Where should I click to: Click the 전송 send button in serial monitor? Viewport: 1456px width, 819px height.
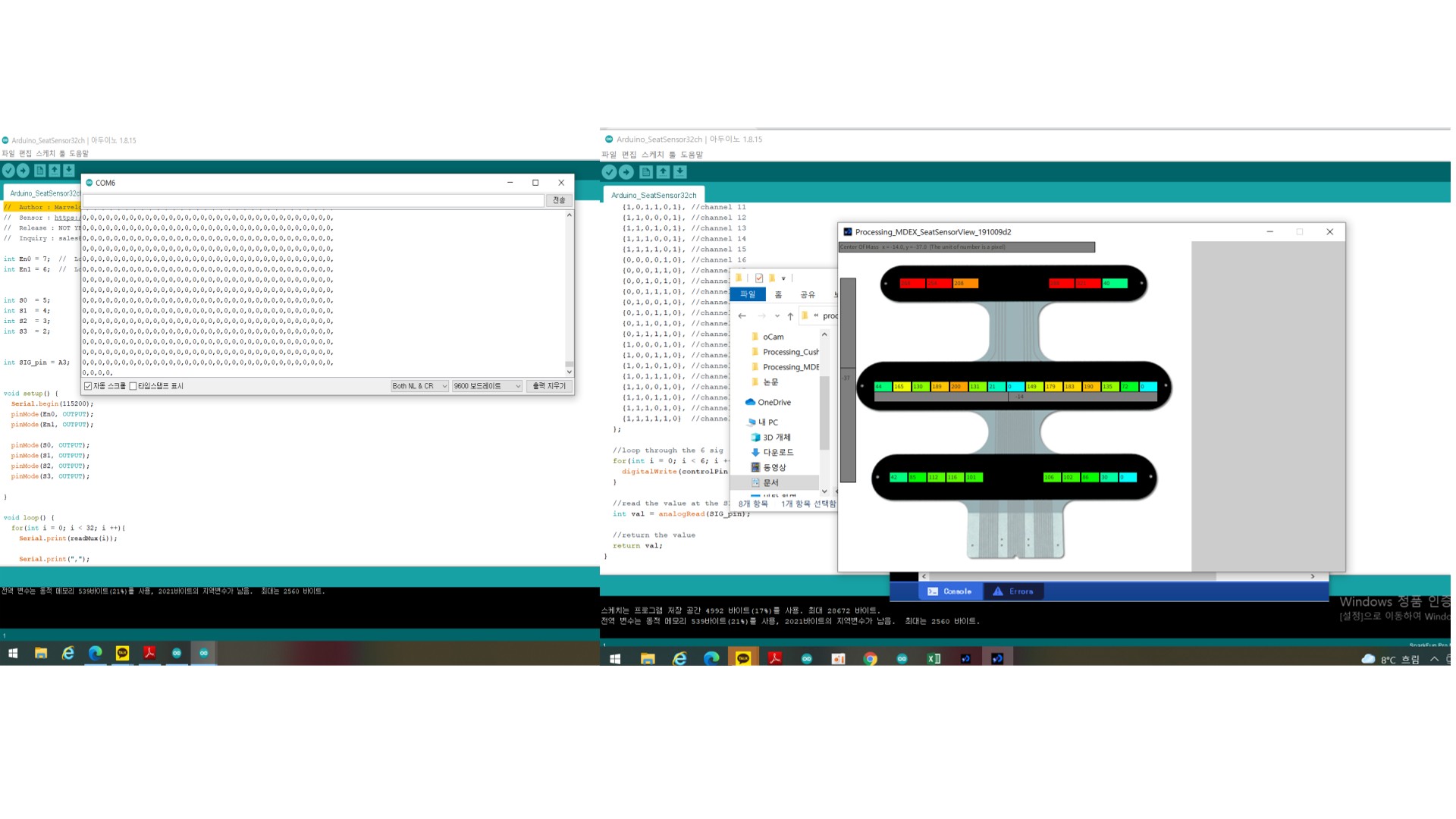[559, 200]
